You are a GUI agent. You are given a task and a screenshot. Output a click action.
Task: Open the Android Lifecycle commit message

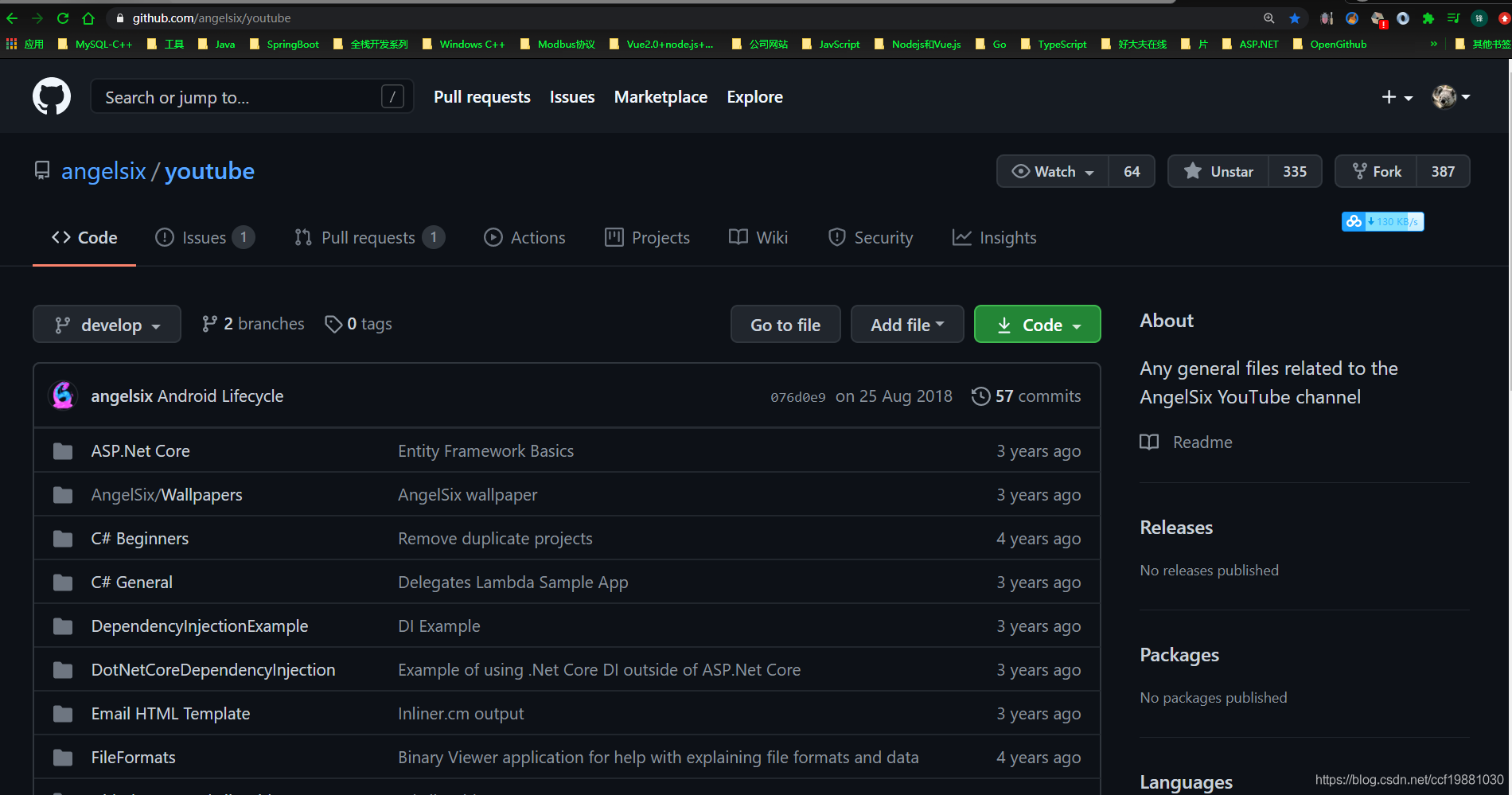[x=220, y=396]
